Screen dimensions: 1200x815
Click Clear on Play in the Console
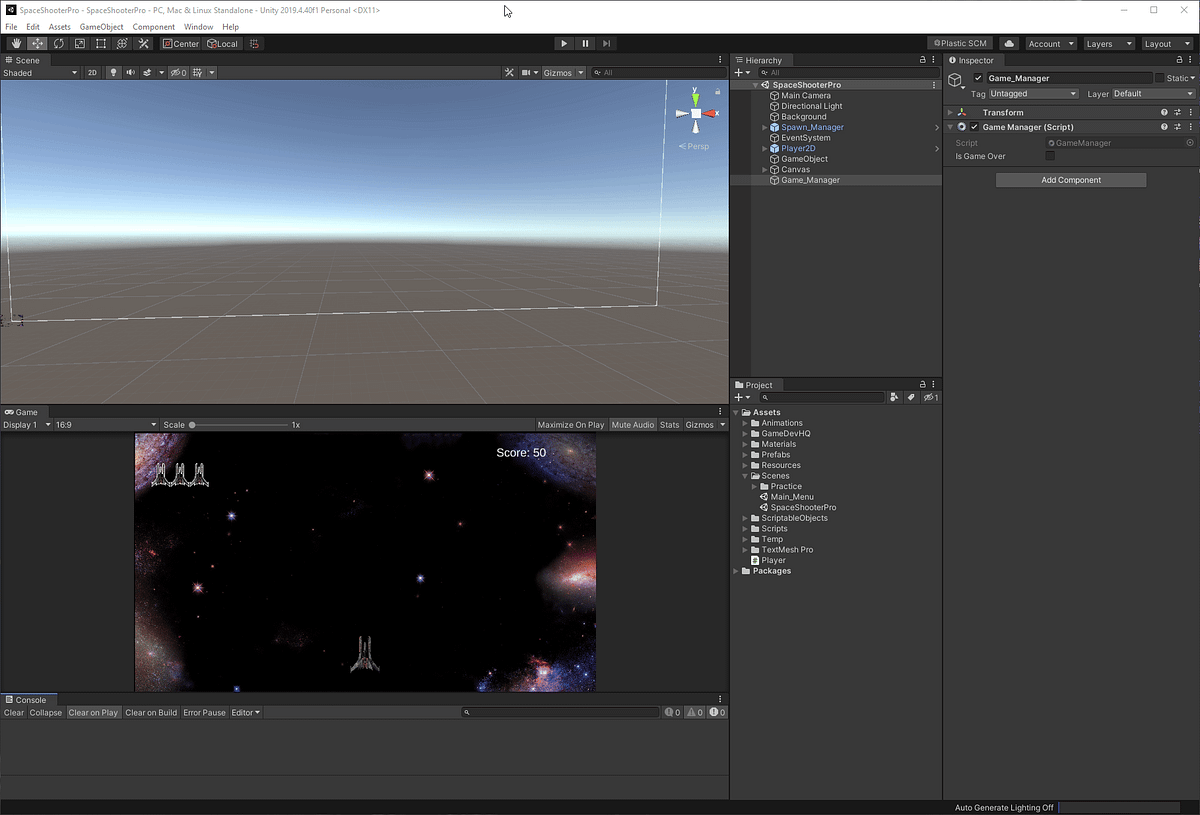click(x=93, y=712)
